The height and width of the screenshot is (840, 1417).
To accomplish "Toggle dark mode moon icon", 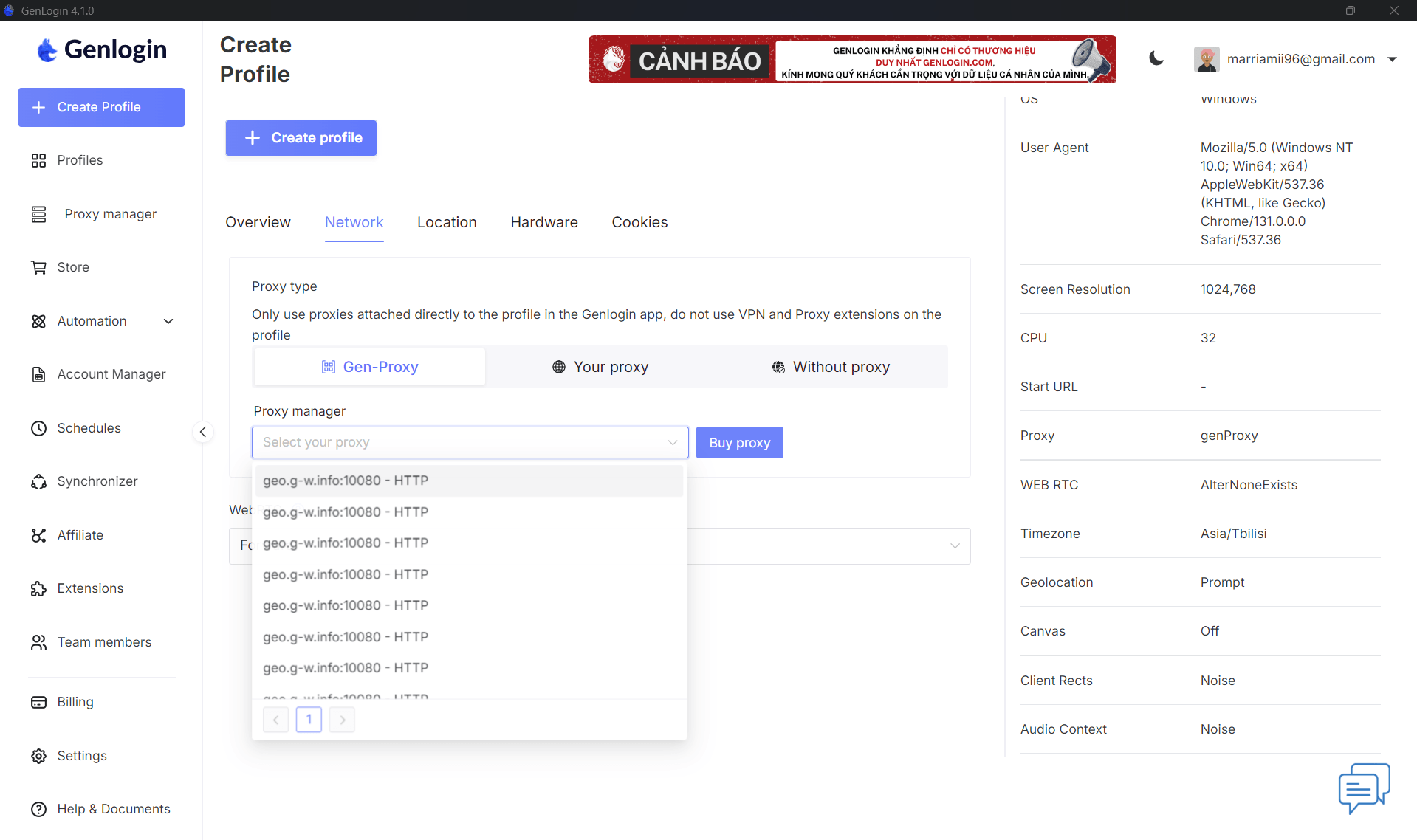I will click(1156, 59).
